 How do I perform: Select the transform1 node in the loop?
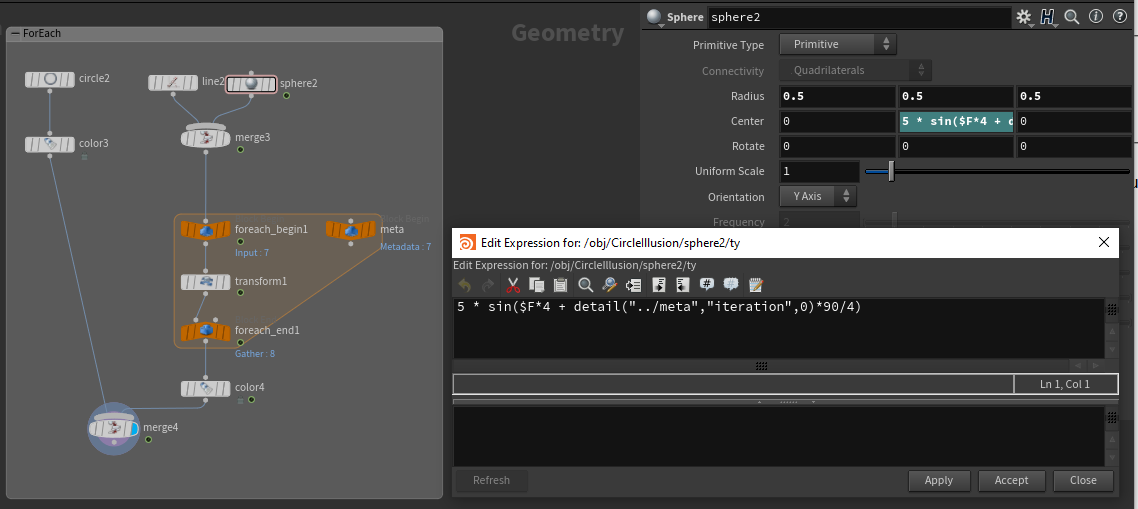[x=205, y=282]
